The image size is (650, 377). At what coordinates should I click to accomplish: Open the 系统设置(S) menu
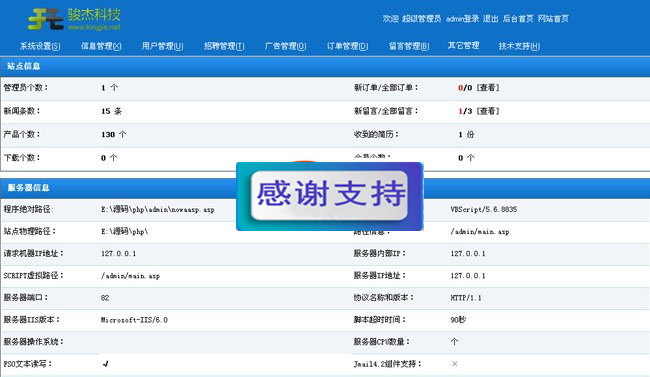tap(40, 46)
